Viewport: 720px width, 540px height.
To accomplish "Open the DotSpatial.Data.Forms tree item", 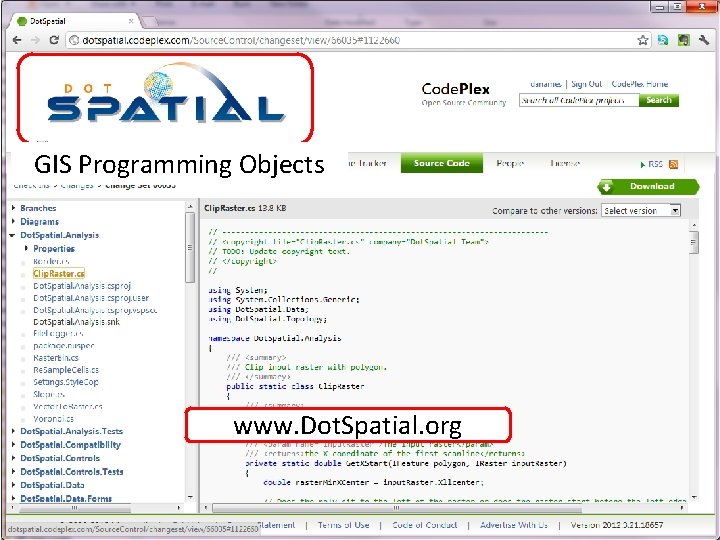I will click(x=66, y=498).
